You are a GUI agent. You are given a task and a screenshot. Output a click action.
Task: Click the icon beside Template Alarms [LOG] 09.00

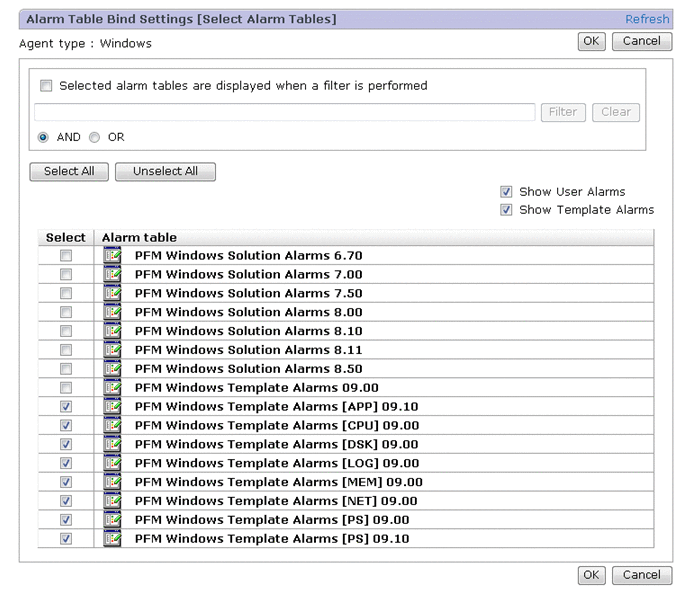coord(112,463)
